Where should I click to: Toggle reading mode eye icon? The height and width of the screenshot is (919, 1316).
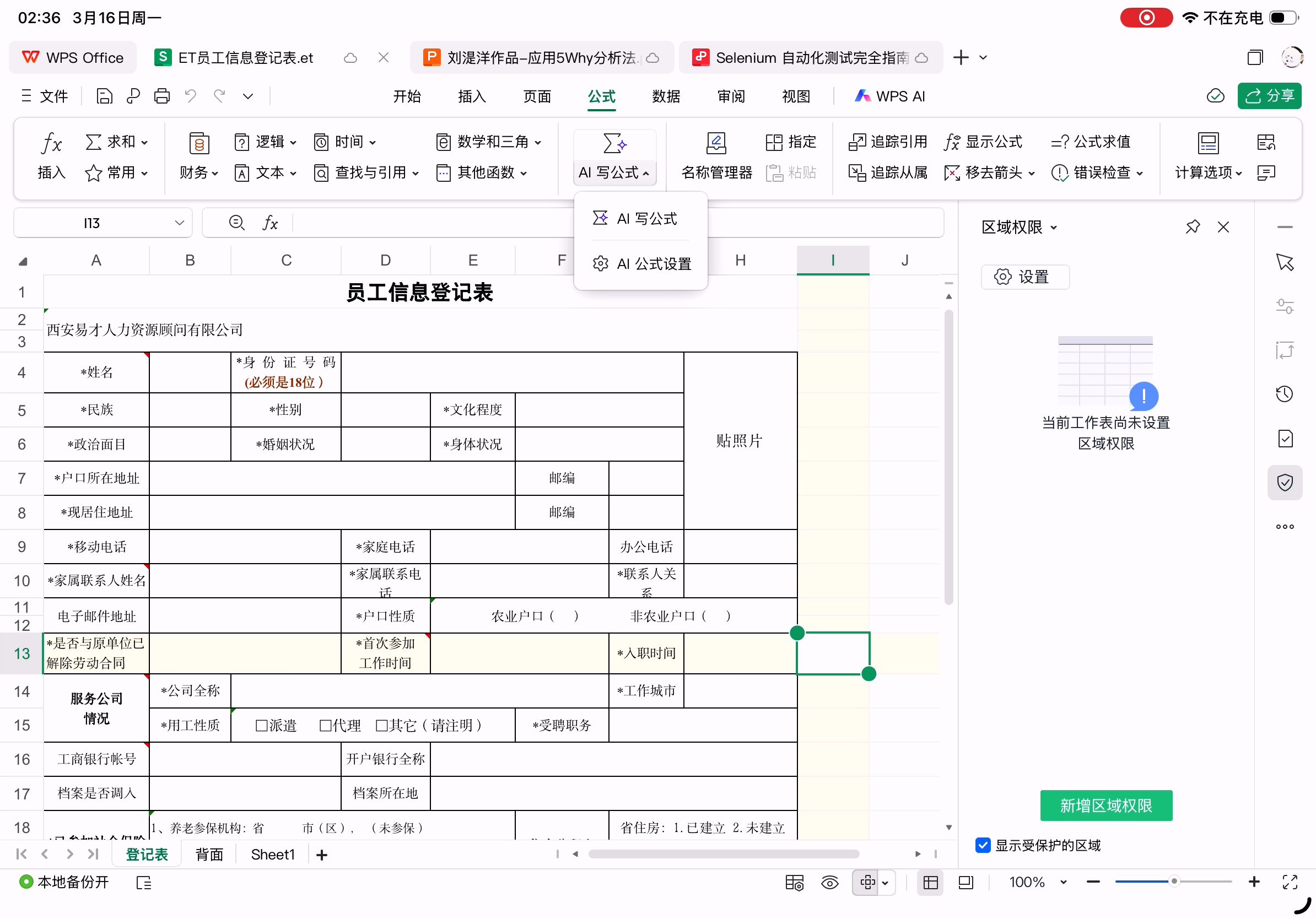click(x=829, y=882)
